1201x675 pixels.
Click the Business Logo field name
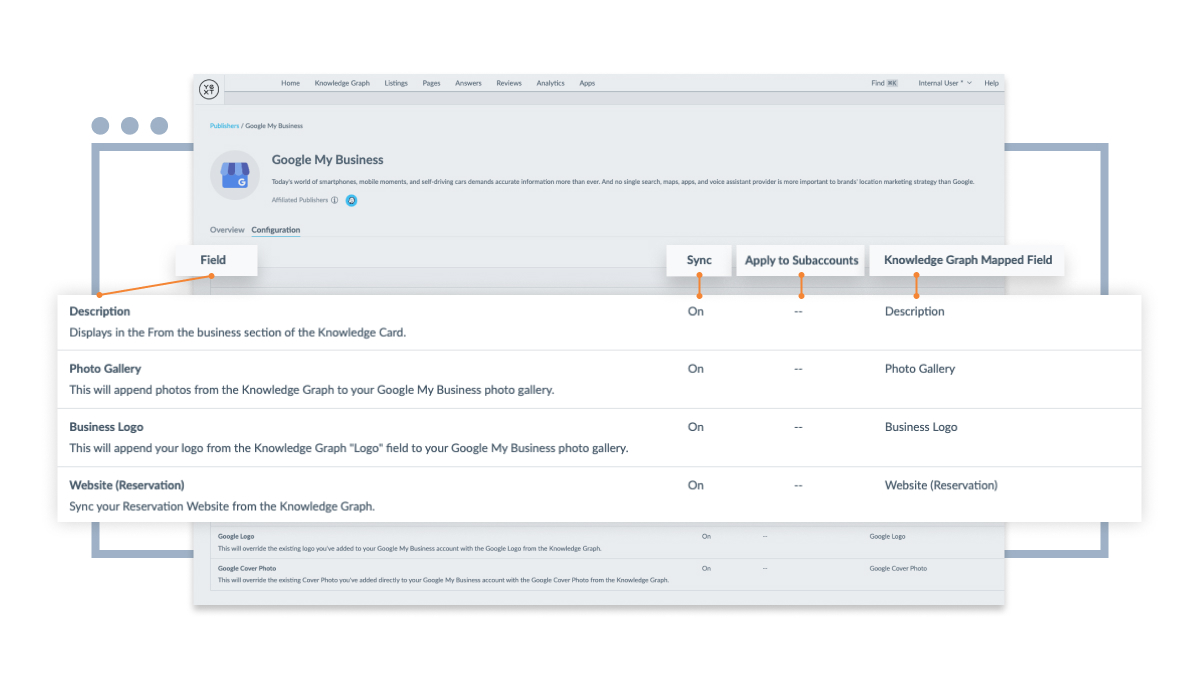106,427
